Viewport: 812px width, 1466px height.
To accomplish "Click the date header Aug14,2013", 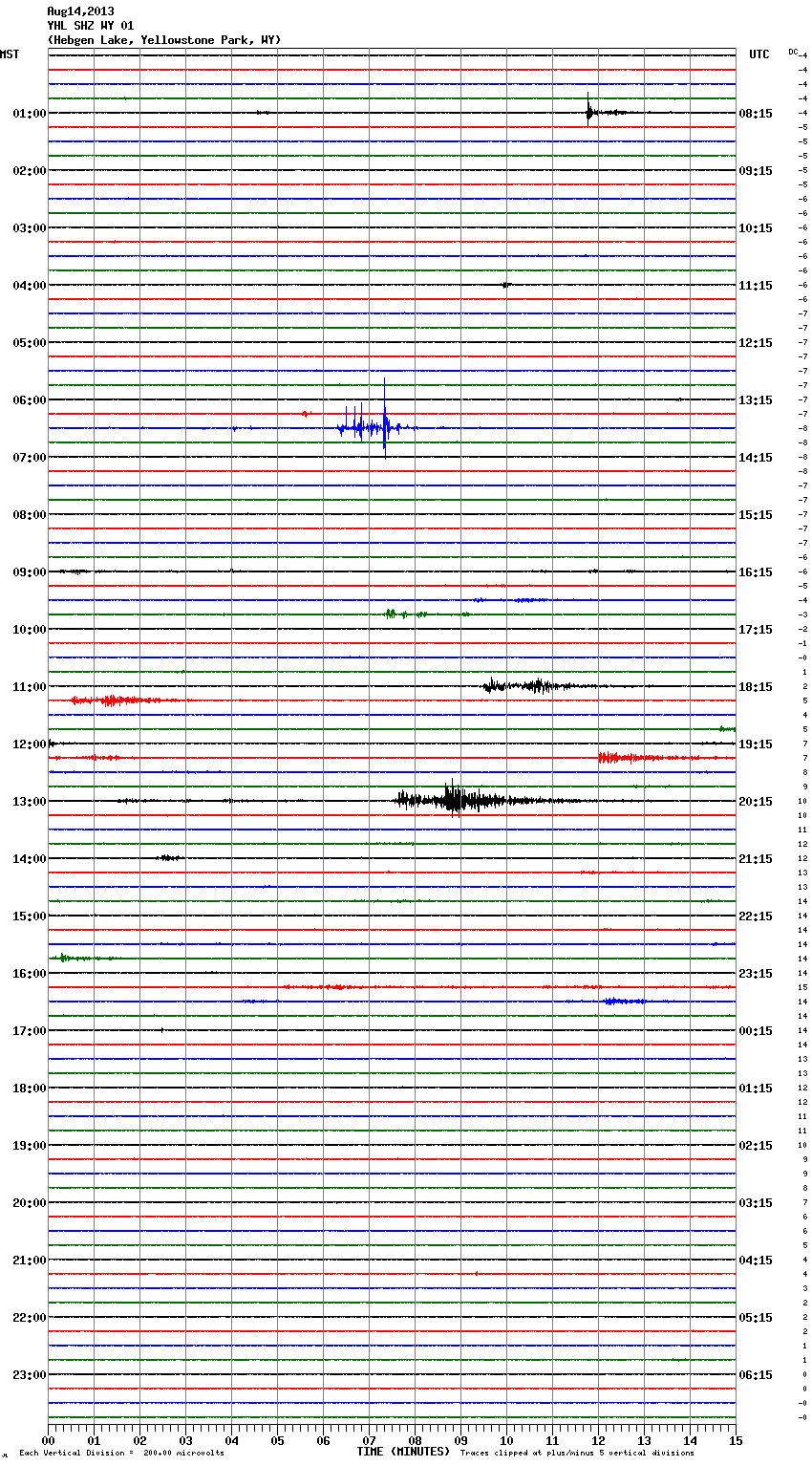I will coord(80,11).
